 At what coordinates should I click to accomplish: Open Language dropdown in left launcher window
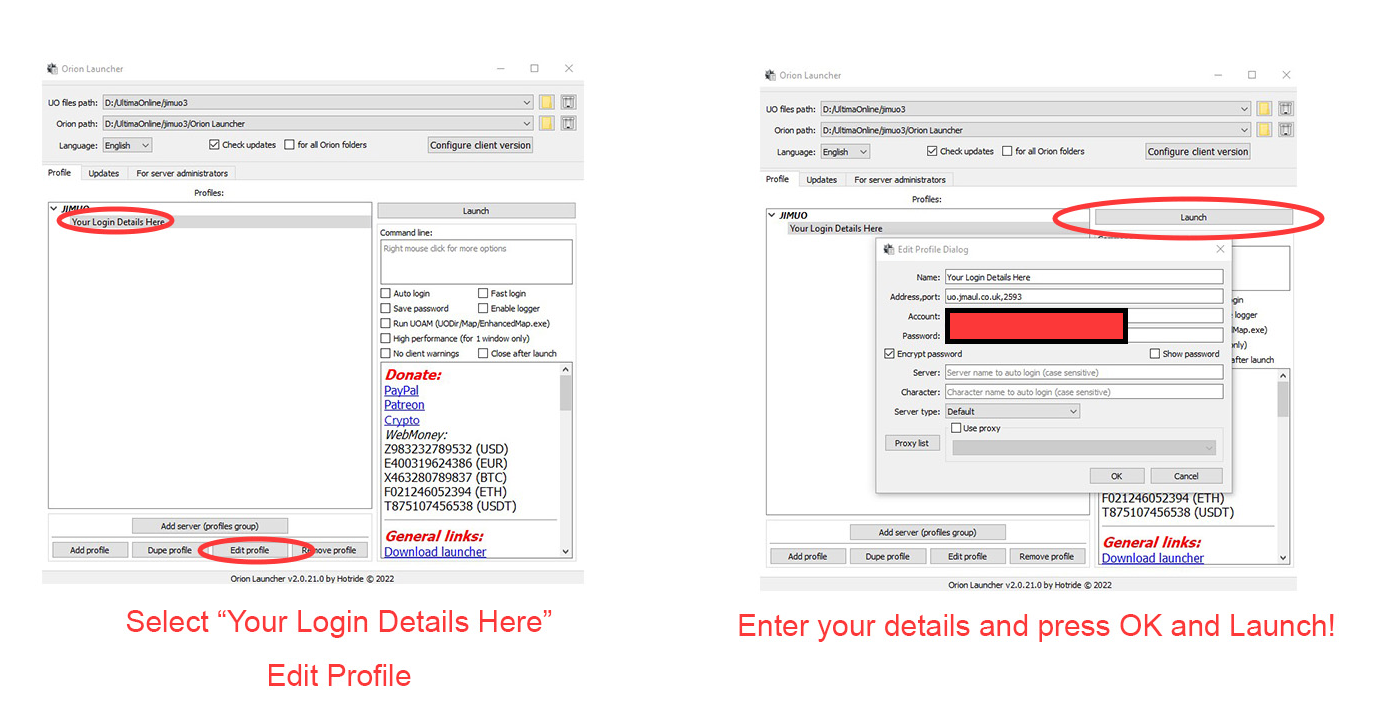(127, 145)
